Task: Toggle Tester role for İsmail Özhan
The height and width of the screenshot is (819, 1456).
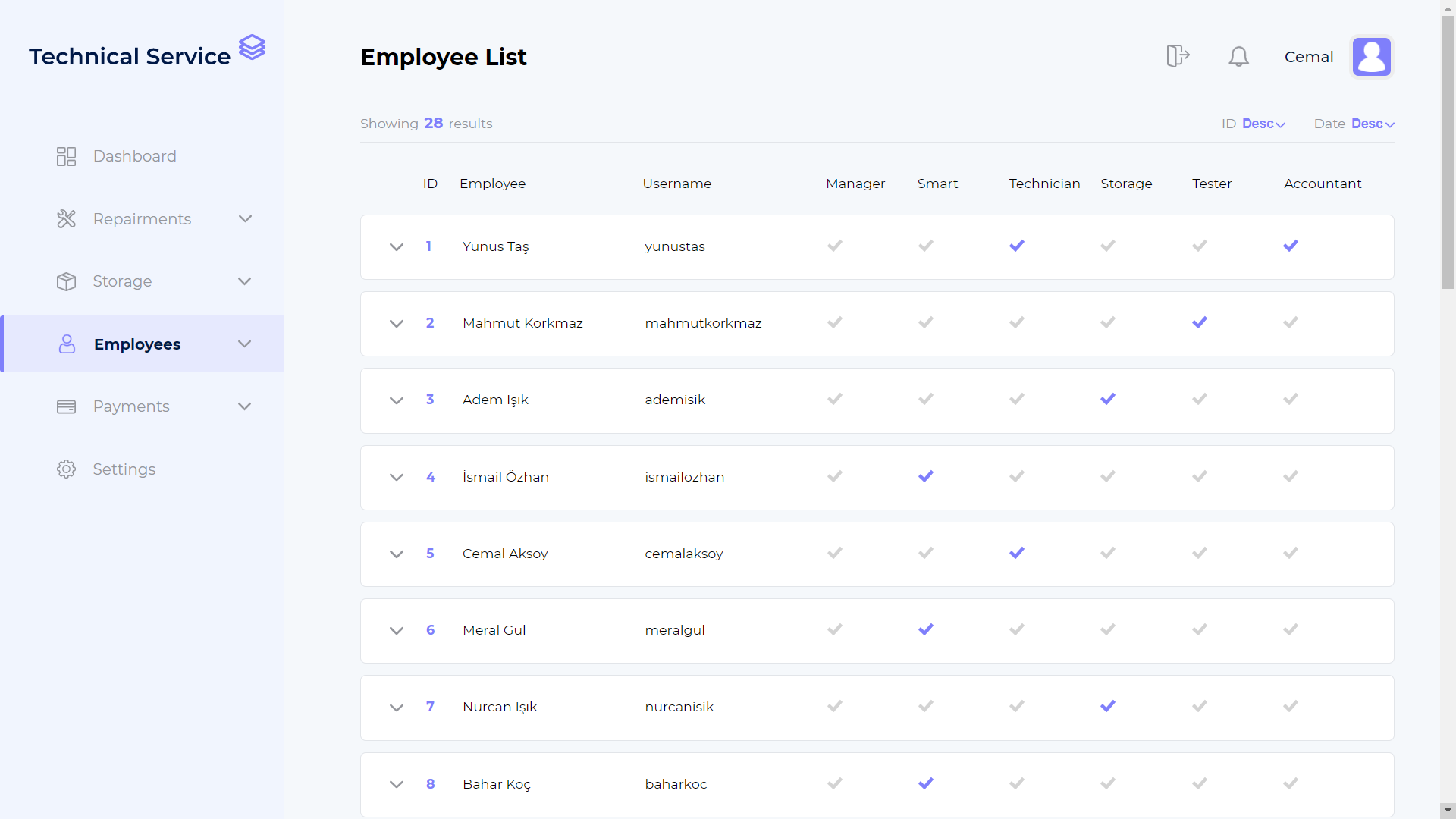Action: tap(1200, 476)
